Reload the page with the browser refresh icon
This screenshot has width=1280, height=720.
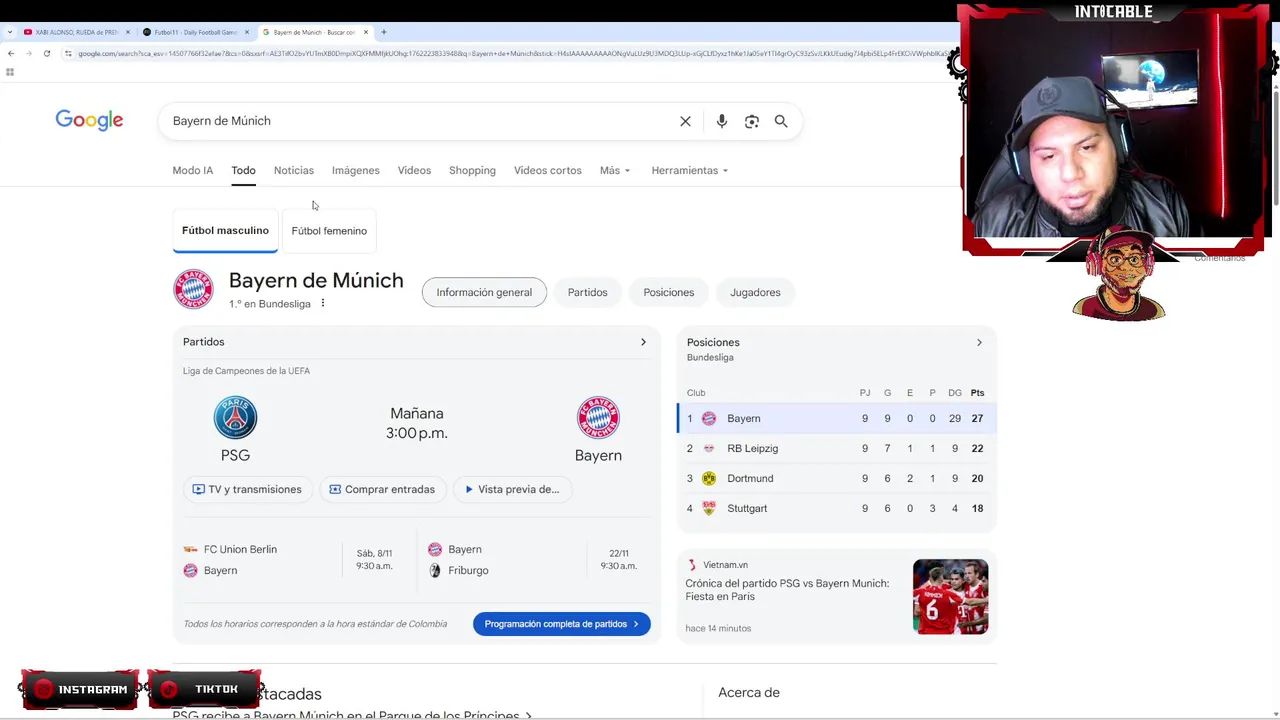click(46, 53)
